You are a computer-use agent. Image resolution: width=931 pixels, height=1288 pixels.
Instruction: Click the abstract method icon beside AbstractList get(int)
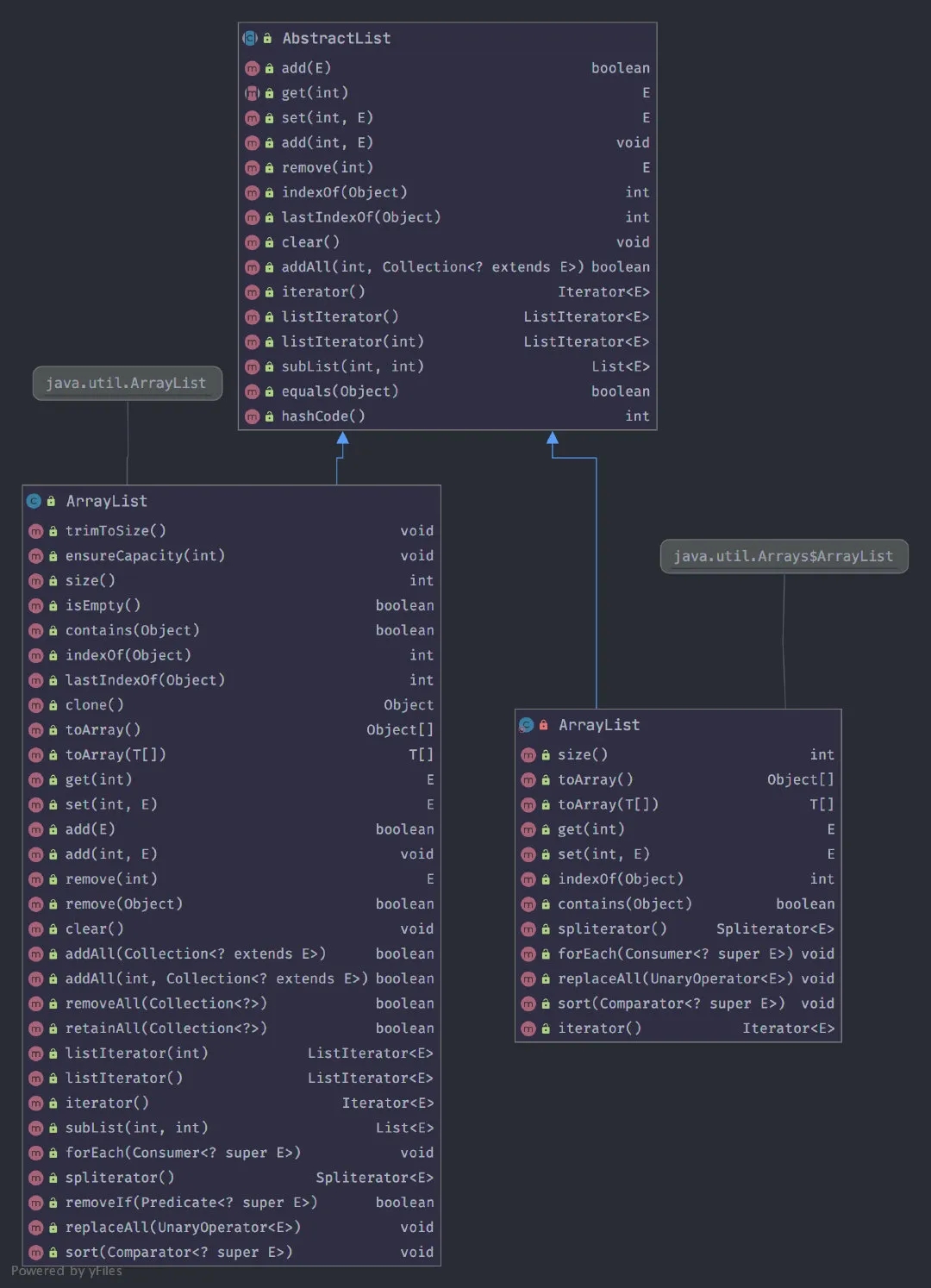coord(252,93)
